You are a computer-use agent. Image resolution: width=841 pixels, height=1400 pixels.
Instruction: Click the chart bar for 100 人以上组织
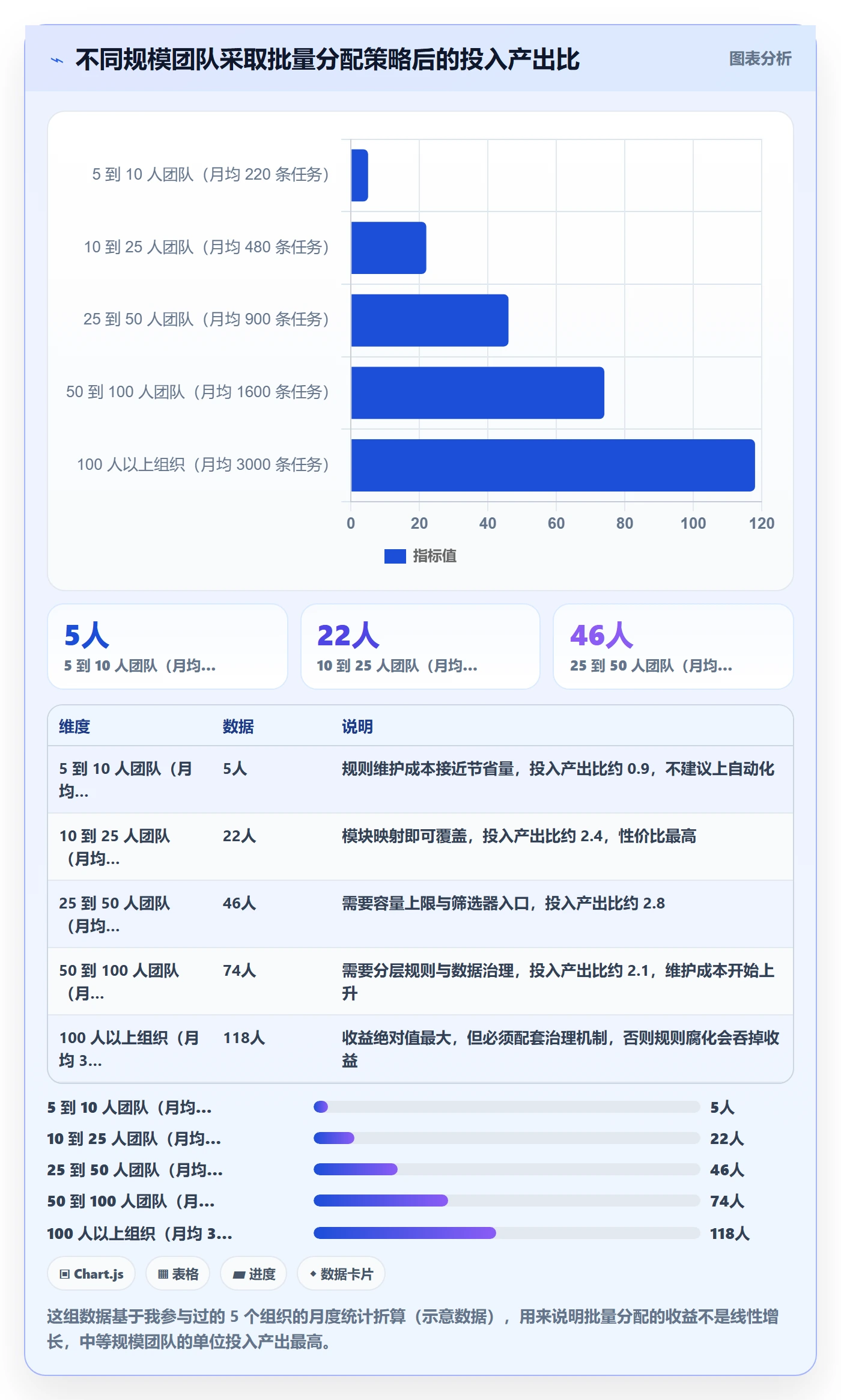pyautogui.click(x=553, y=465)
